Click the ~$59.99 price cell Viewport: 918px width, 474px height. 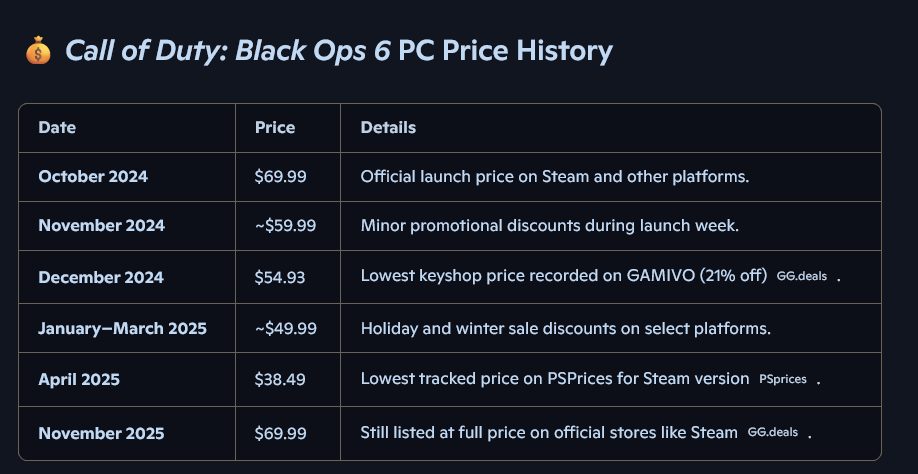[x=285, y=226]
